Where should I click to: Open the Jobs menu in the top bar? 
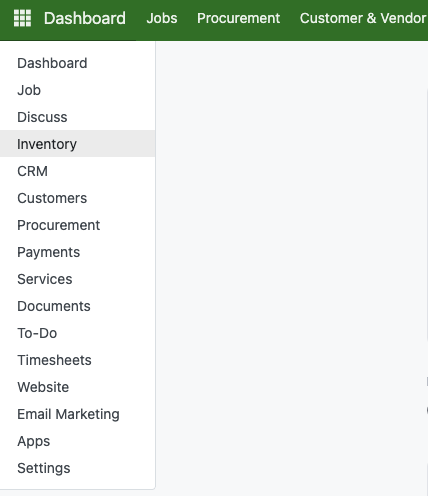coord(162,18)
